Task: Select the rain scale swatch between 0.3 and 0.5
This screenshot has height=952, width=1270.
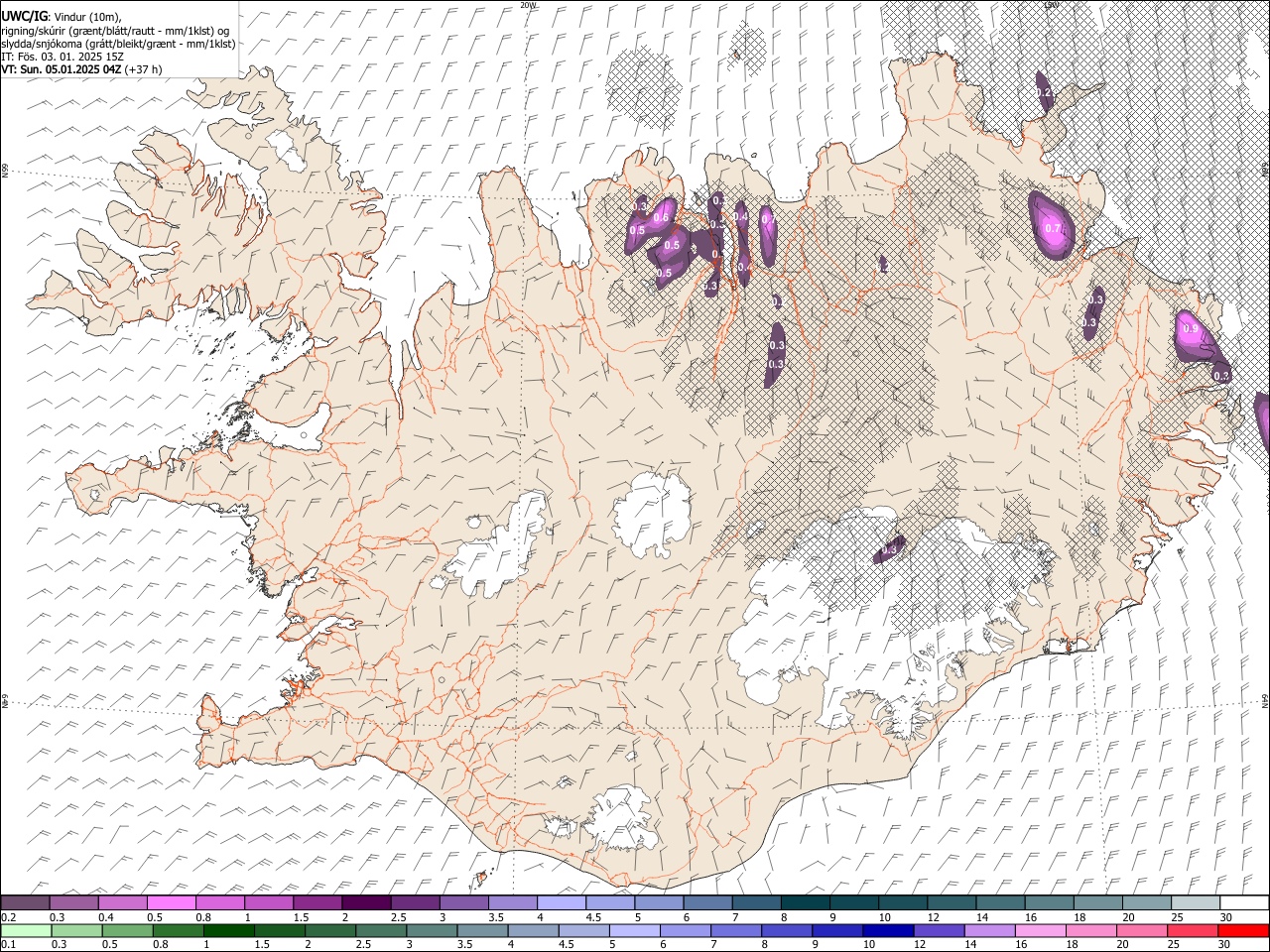Action: pos(76,931)
